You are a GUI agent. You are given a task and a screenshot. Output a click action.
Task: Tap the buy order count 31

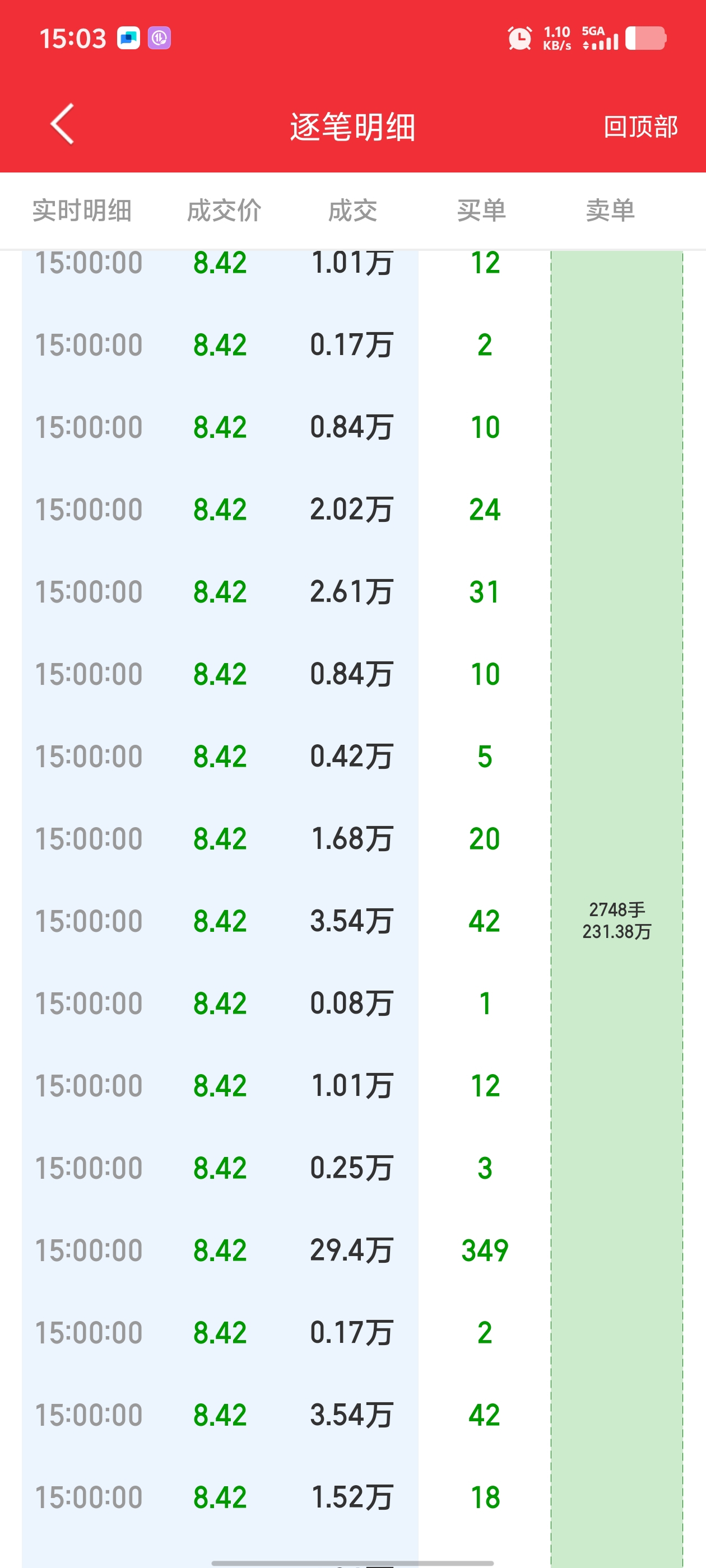click(x=485, y=592)
